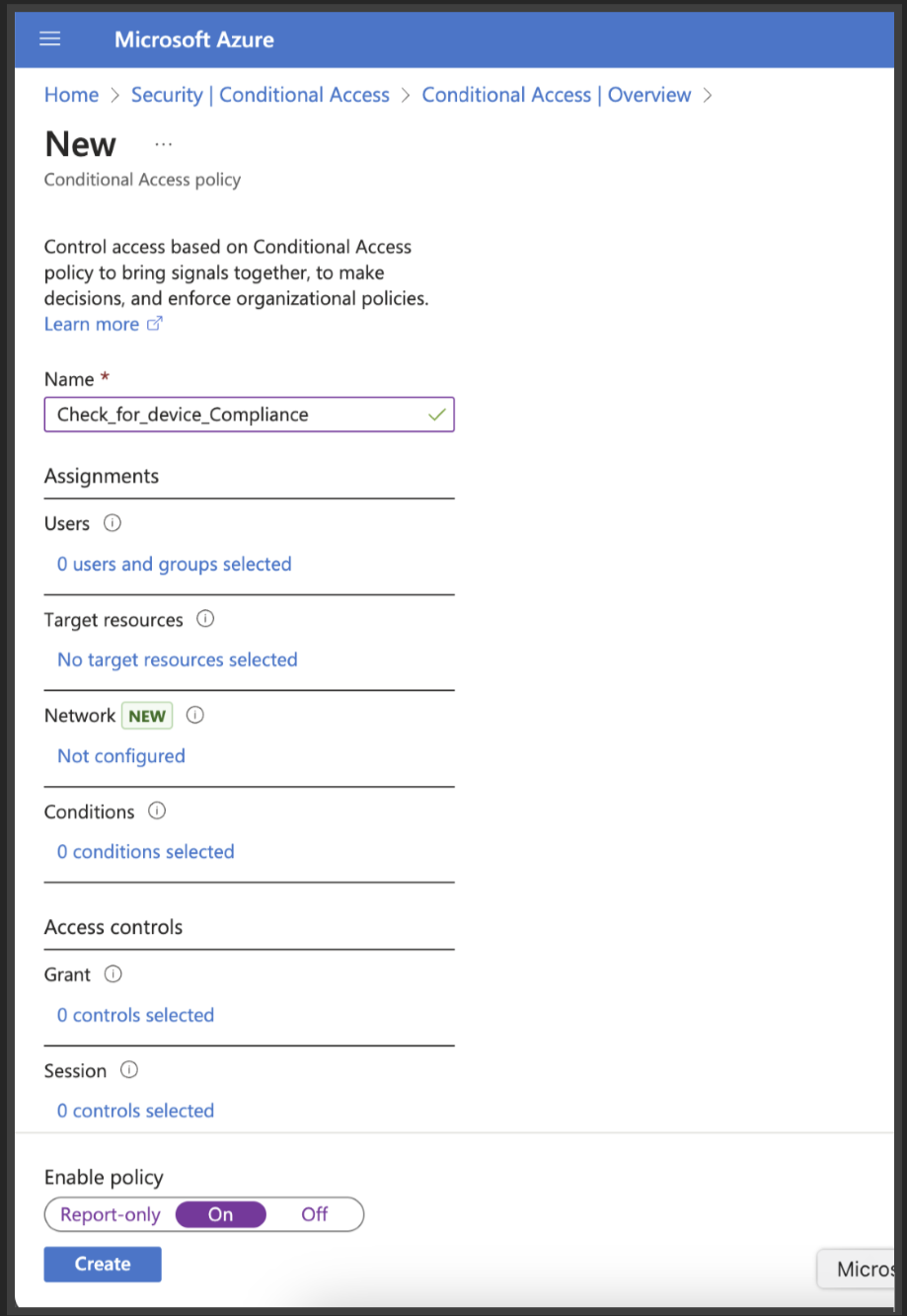Click the Create button
Image resolution: width=907 pixels, height=1316 pixels.
(103, 1264)
